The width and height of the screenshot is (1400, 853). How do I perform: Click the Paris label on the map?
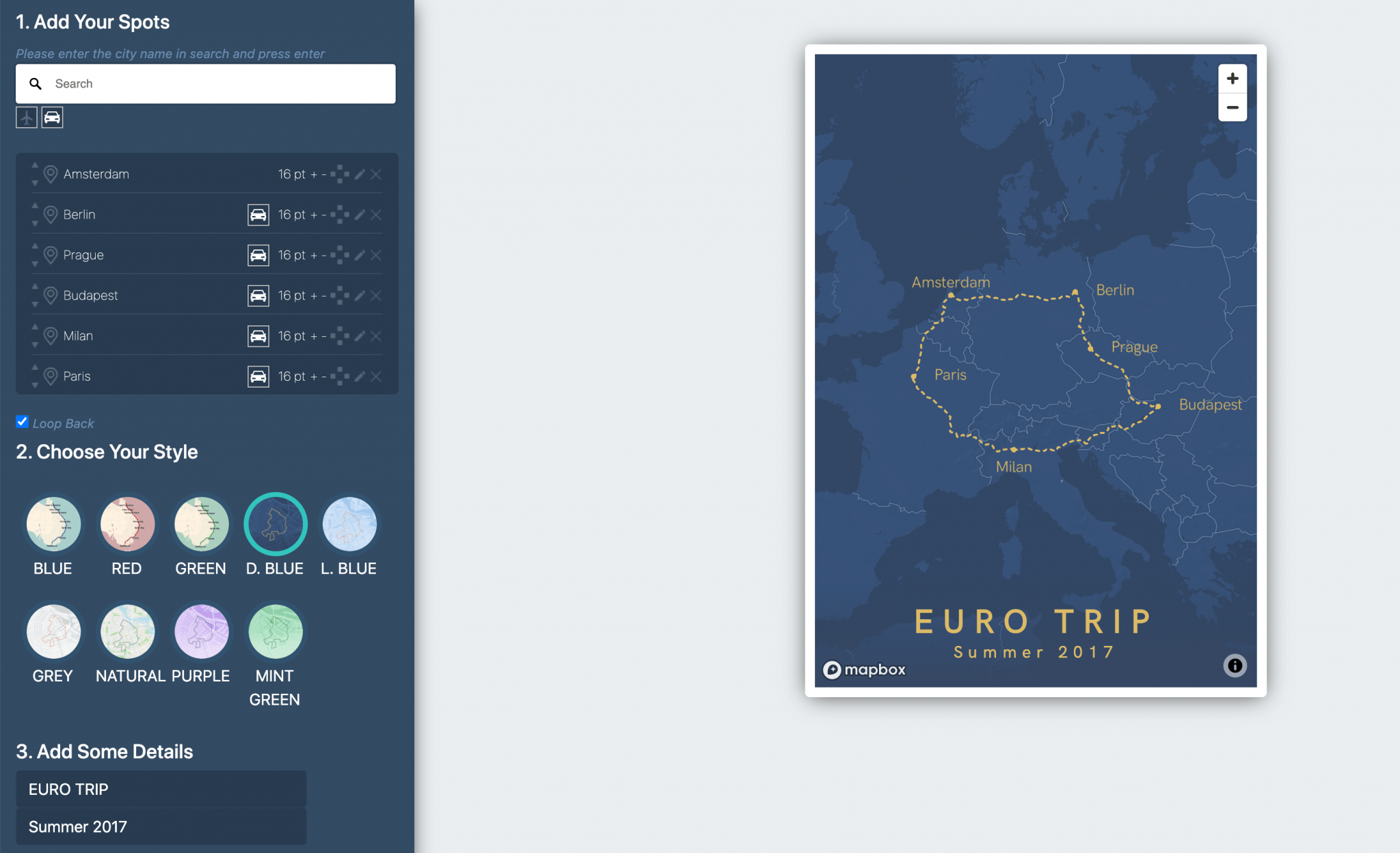950,375
